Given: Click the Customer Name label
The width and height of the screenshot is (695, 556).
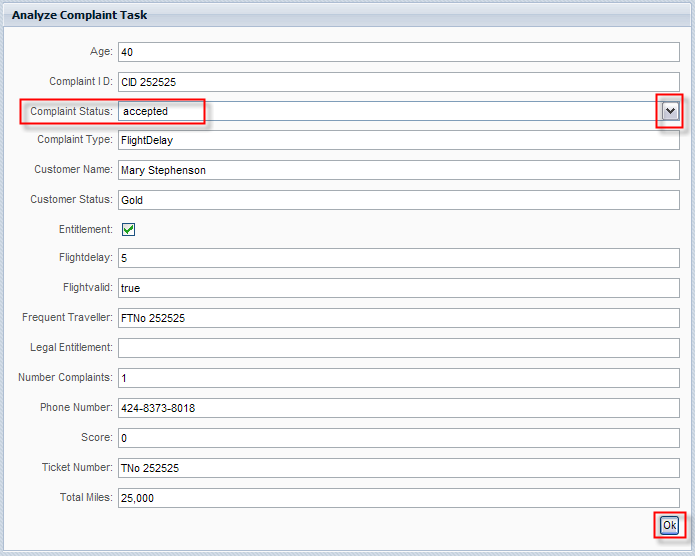Looking at the screenshot, I should [74, 169].
